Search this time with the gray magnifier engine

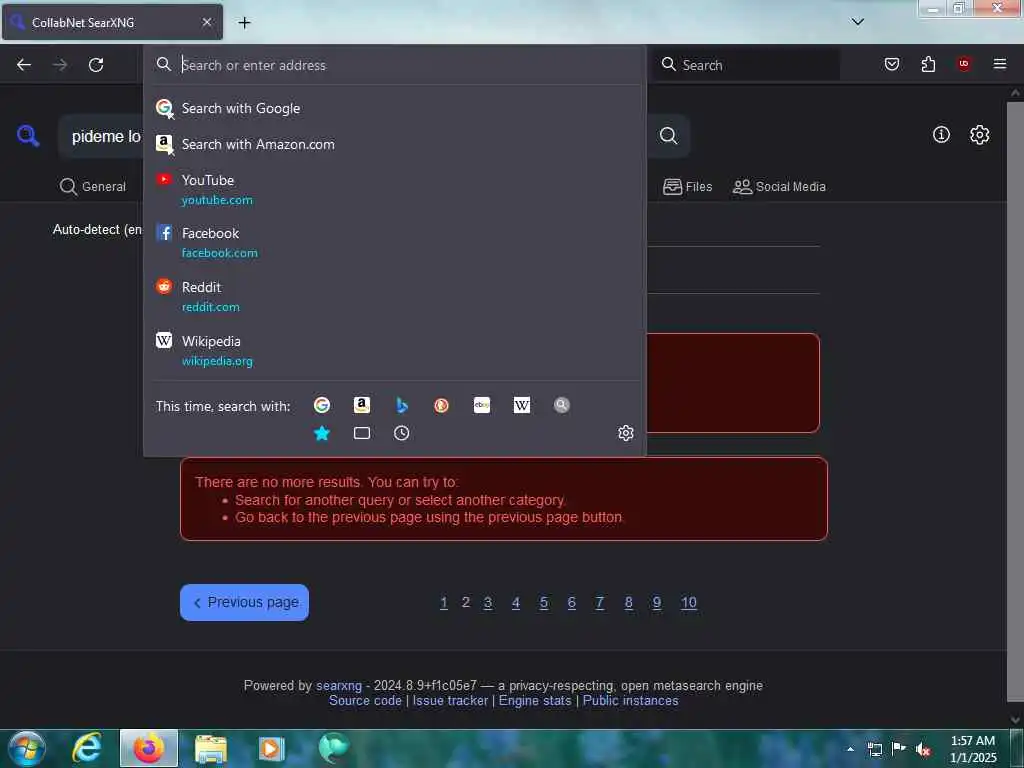[x=562, y=406]
